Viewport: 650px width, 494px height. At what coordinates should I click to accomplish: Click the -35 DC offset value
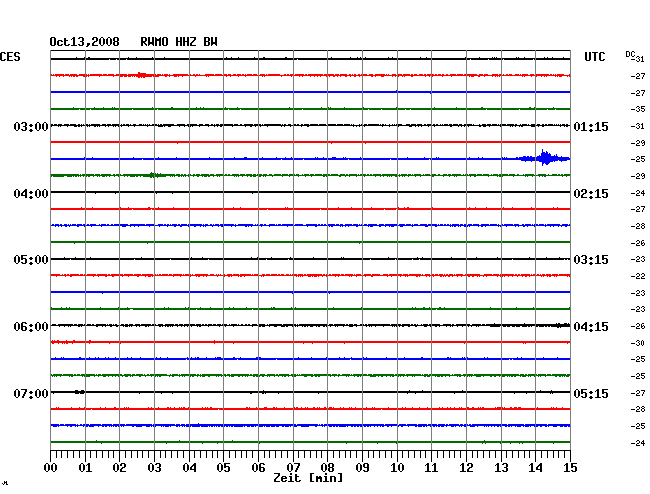638,109
